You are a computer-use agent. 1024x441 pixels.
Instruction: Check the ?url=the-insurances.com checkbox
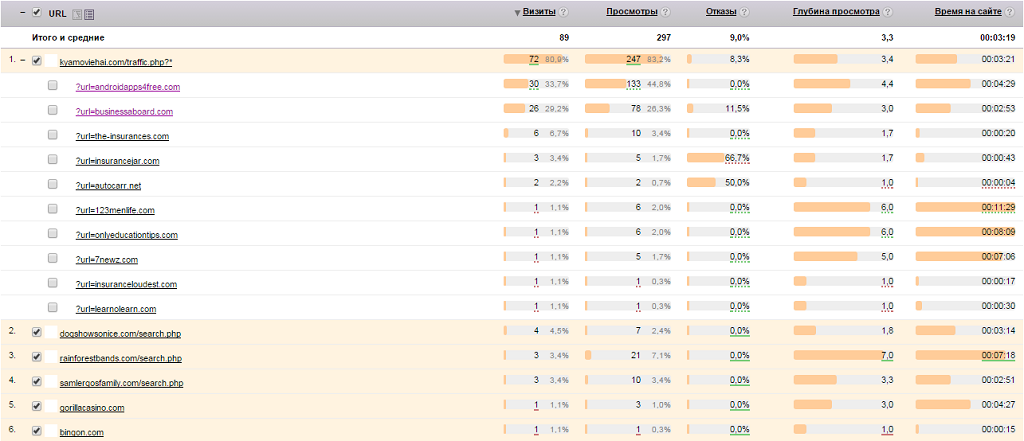click(x=53, y=135)
